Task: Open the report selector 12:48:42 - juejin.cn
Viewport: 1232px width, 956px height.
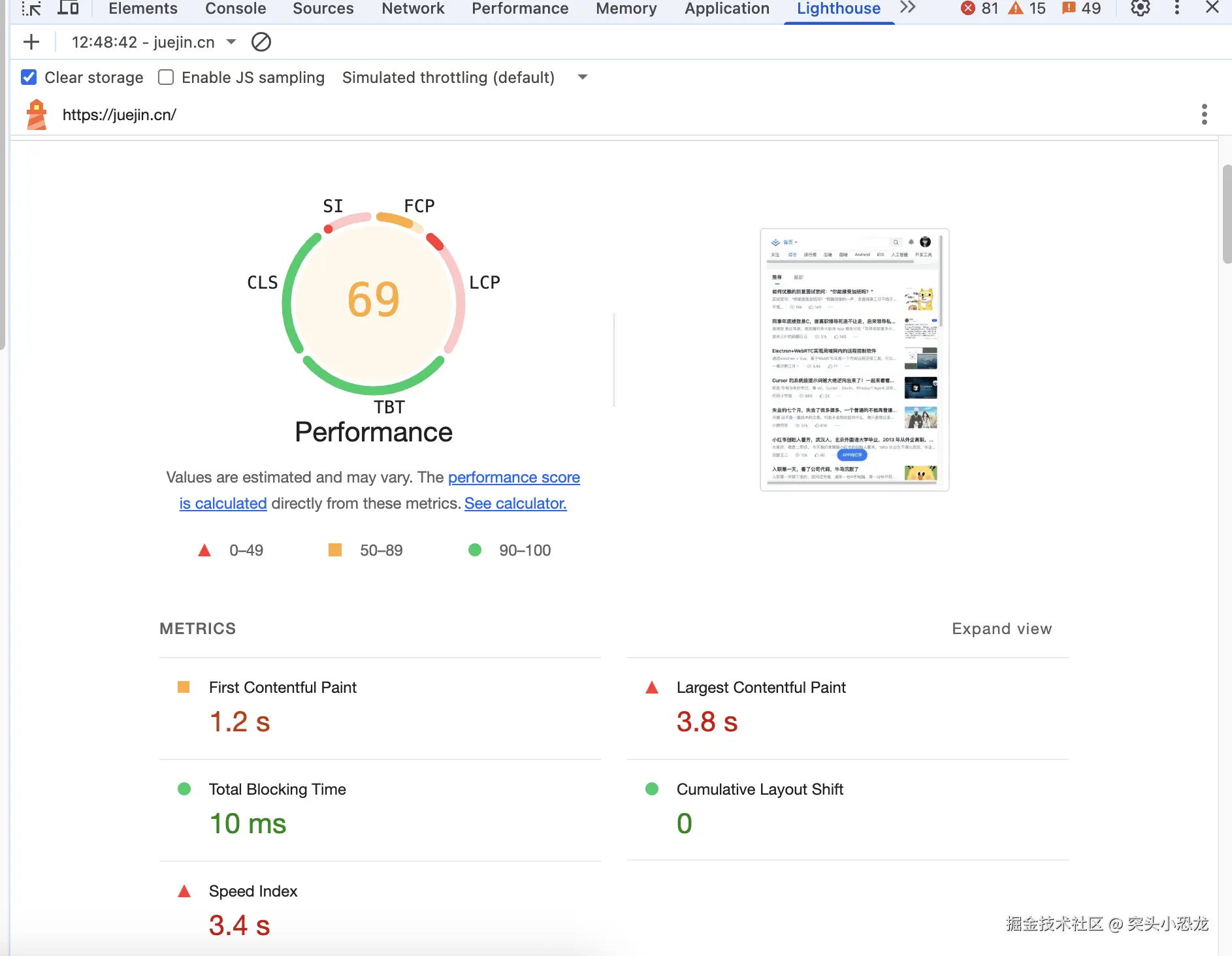Action: point(154,42)
